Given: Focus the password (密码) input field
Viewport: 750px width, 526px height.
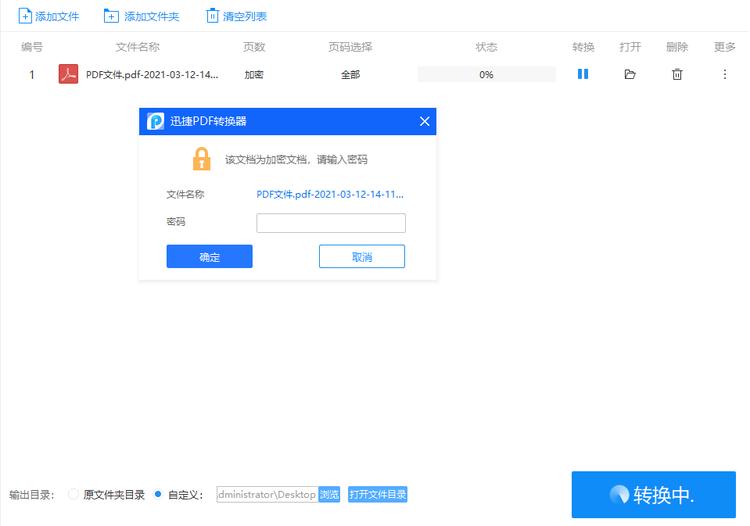Looking at the screenshot, I should (331, 223).
